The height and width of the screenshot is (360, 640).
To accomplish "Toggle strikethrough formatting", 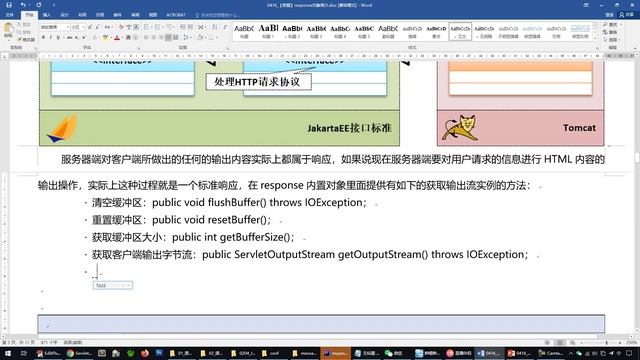I will (69, 38).
